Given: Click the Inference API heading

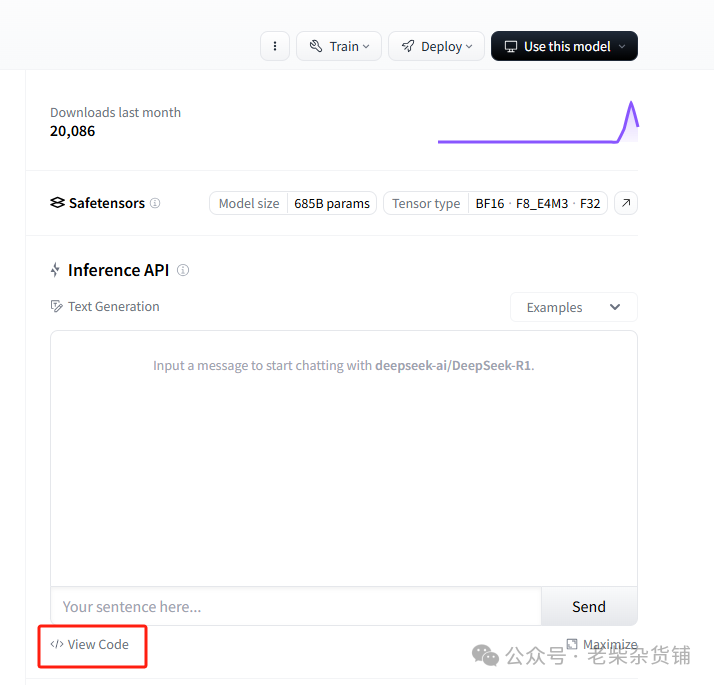Looking at the screenshot, I should click(118, 270).
